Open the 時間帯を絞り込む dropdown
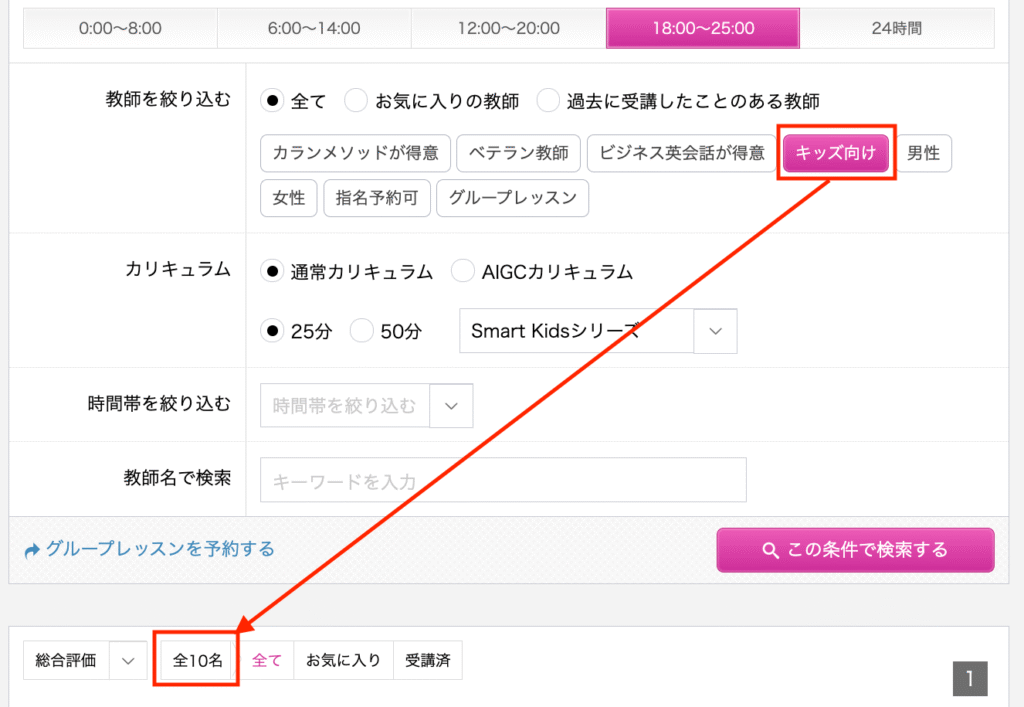 [x=450, y=405]
